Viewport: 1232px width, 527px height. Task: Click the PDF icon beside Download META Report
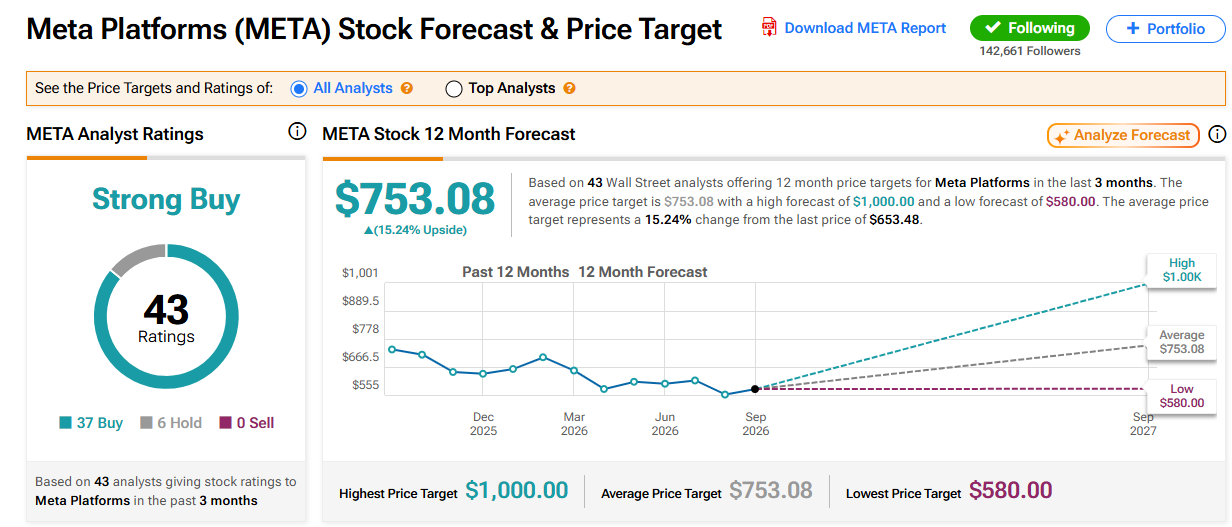[769, 27]
